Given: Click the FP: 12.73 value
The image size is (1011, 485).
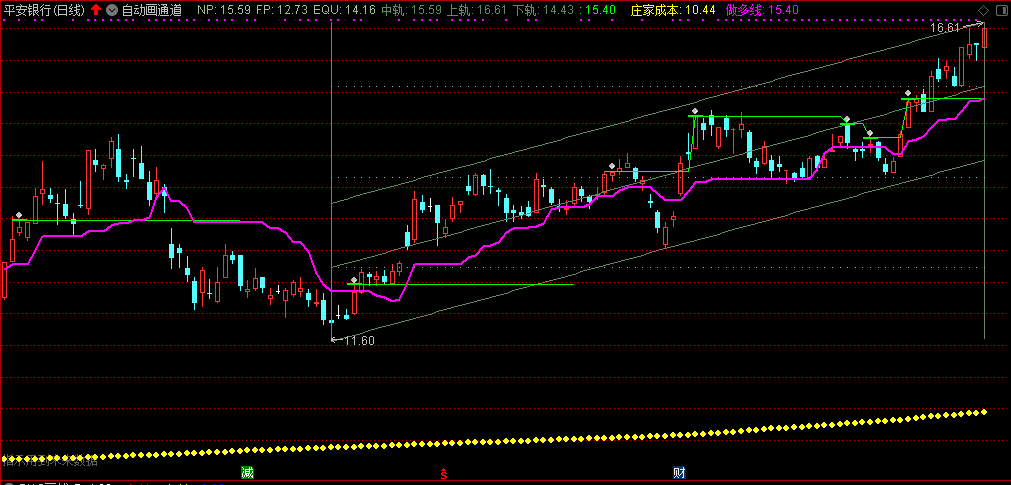Looking at the screenshot, I should 282,10.
